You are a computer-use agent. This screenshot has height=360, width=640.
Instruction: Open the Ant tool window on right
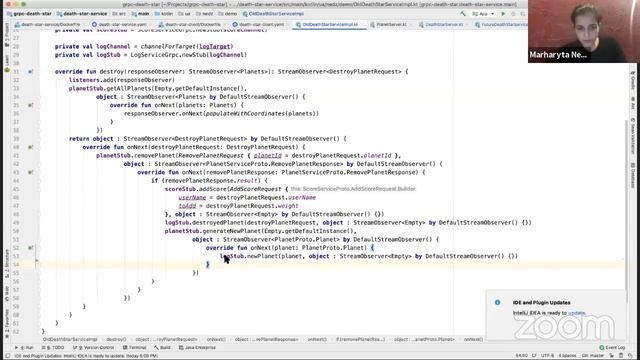pyautogui.click(x=633, y=103)
